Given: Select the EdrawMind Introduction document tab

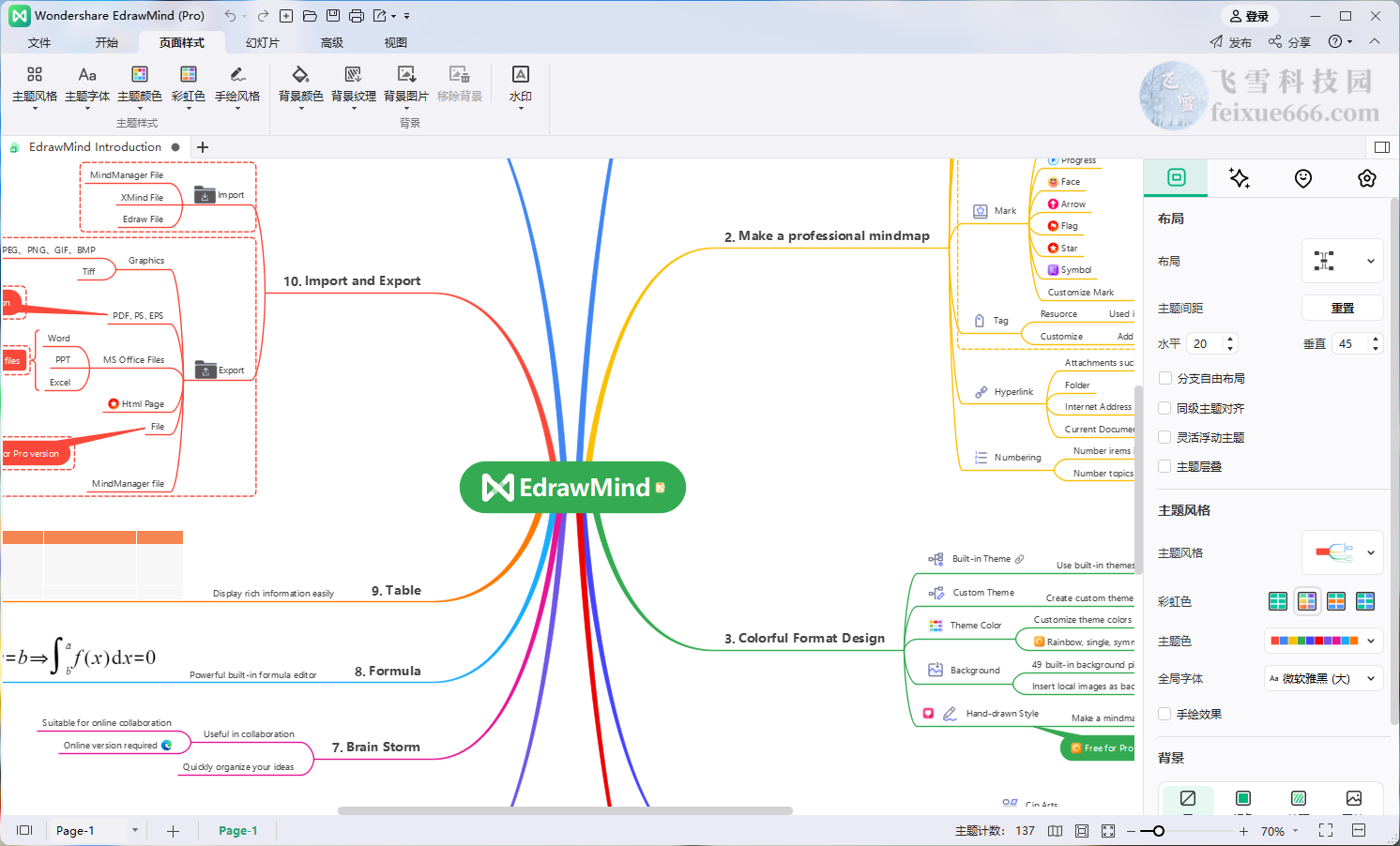Looking at the screenshot, I should point(95,147).
